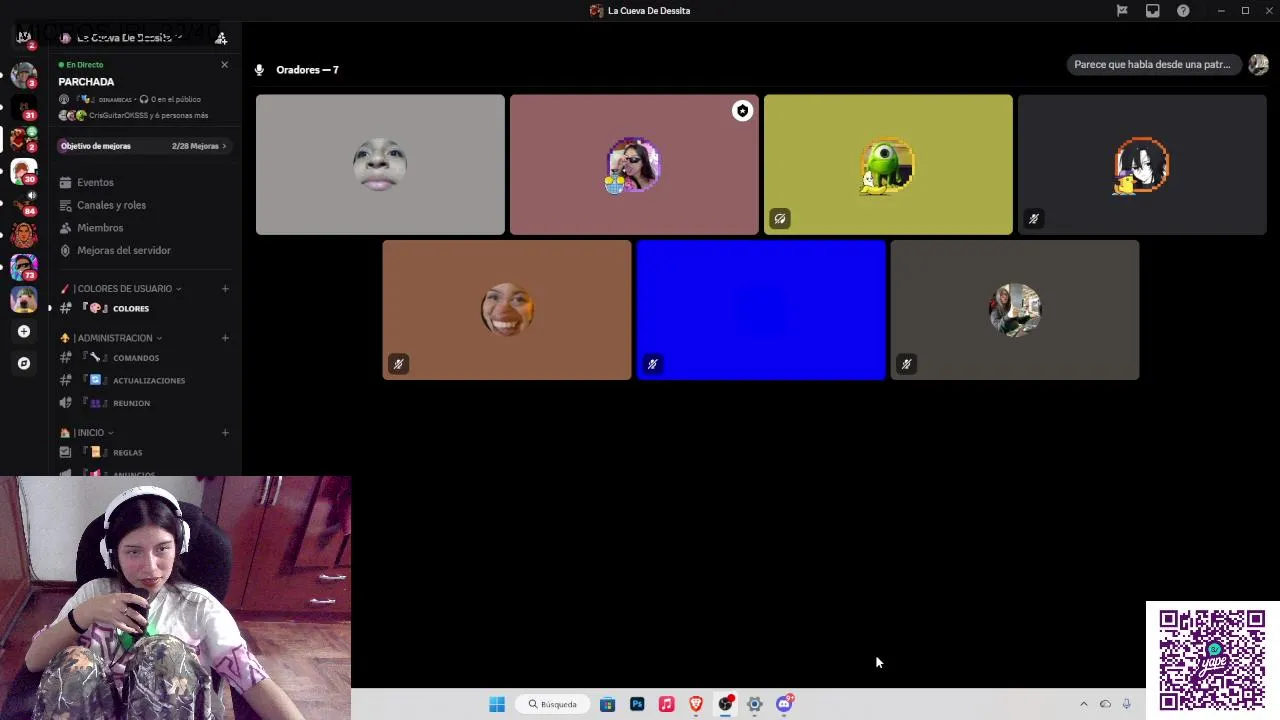
Task: Open Photoshop from the taskbar
Action: click(x=637, y=704)
